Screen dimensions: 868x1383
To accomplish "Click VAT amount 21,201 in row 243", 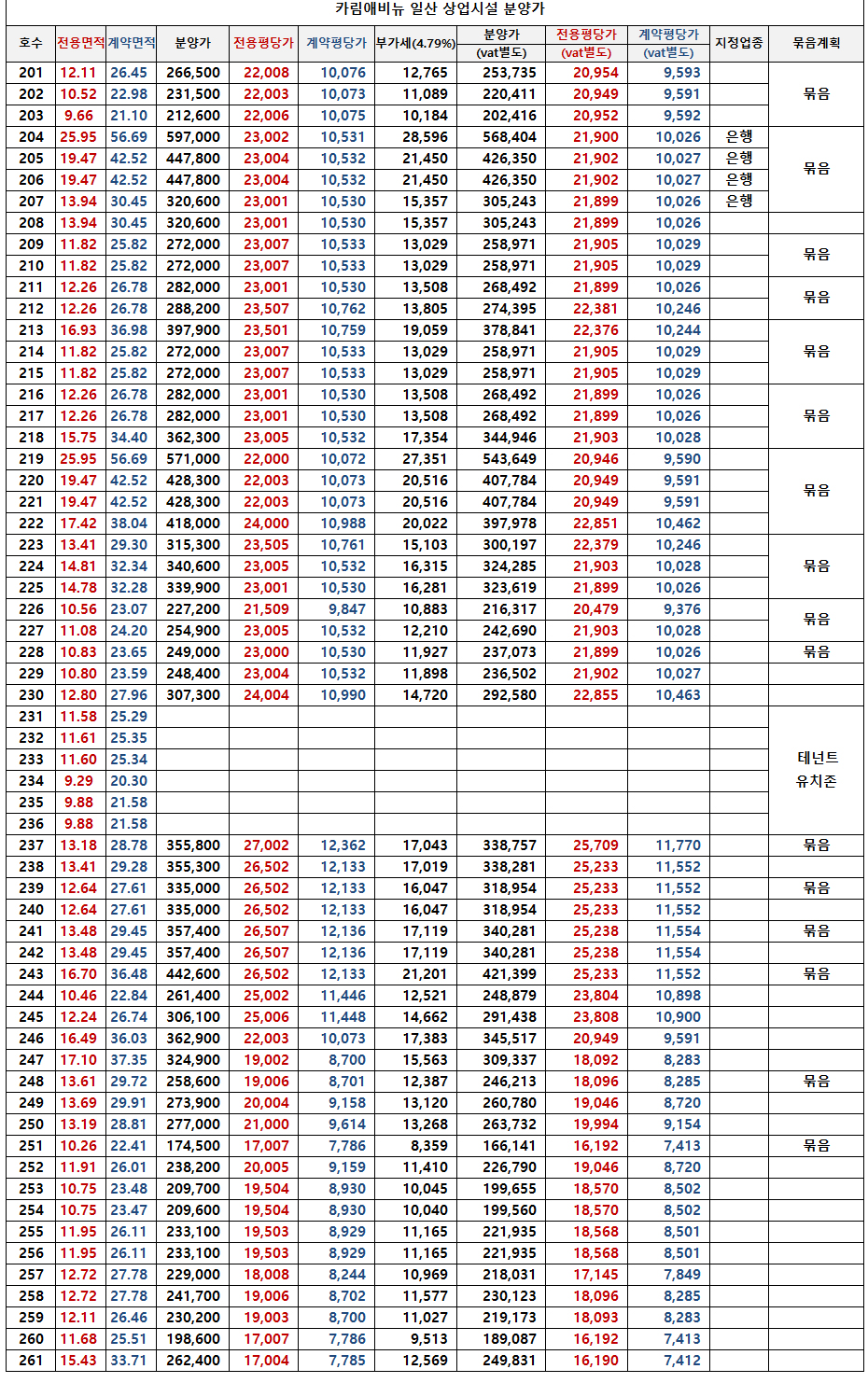I will tap(426, 974).
